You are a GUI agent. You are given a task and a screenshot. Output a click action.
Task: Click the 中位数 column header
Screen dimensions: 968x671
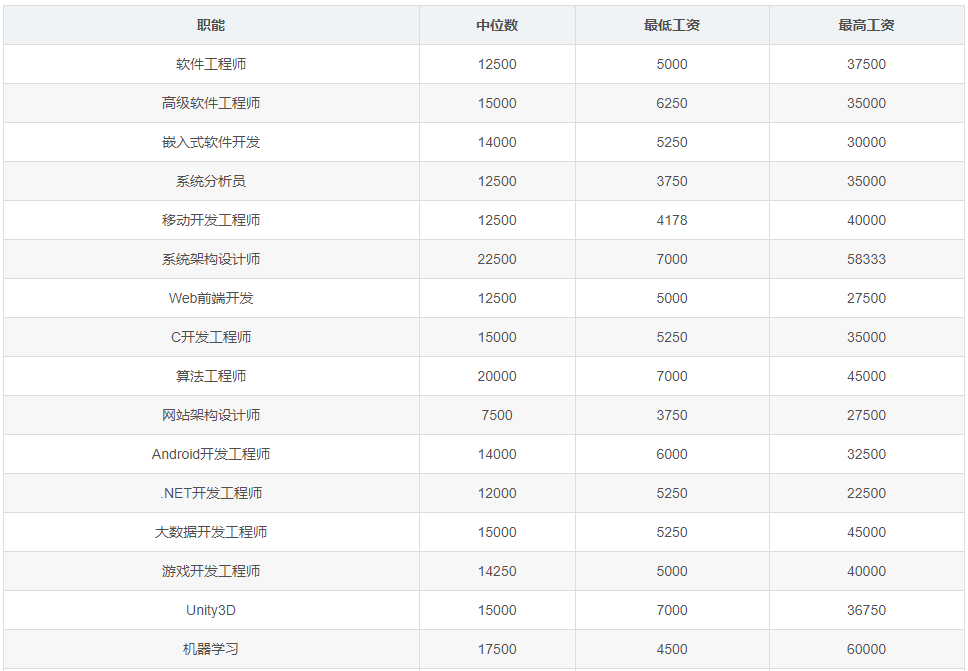pos(497,25)
